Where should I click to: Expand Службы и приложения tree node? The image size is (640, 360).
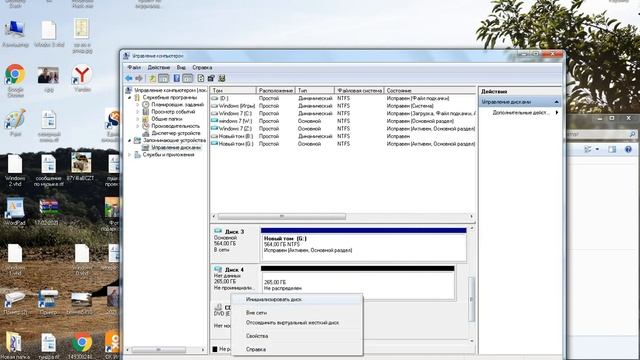(130, 155)
